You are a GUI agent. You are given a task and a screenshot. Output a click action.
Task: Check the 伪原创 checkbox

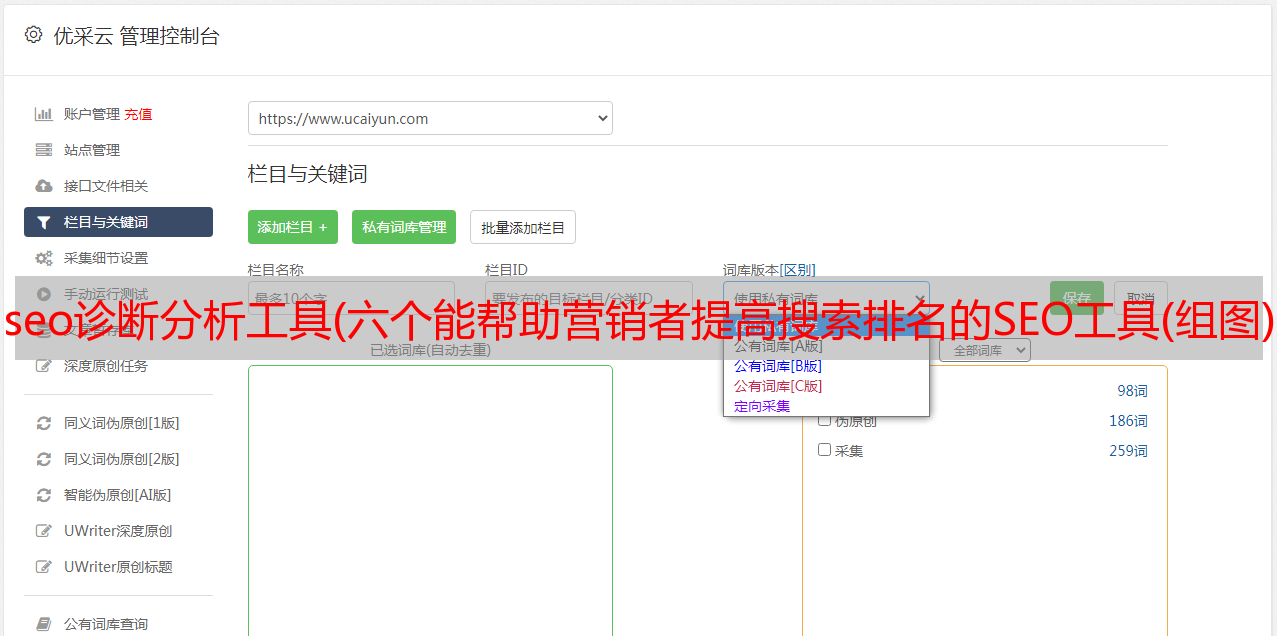[x=825, y=420]
